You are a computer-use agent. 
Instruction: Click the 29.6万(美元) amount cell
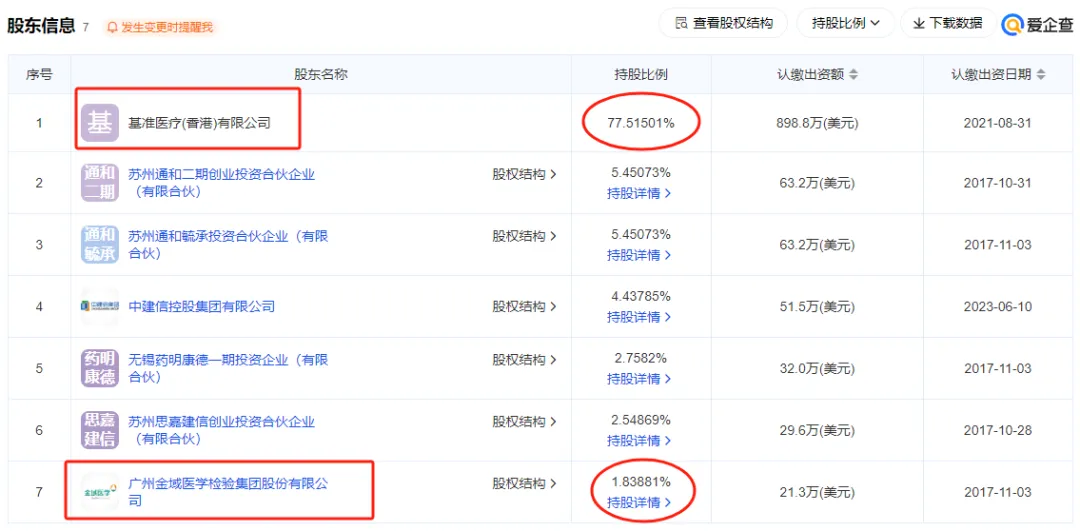tap(818, 430)
